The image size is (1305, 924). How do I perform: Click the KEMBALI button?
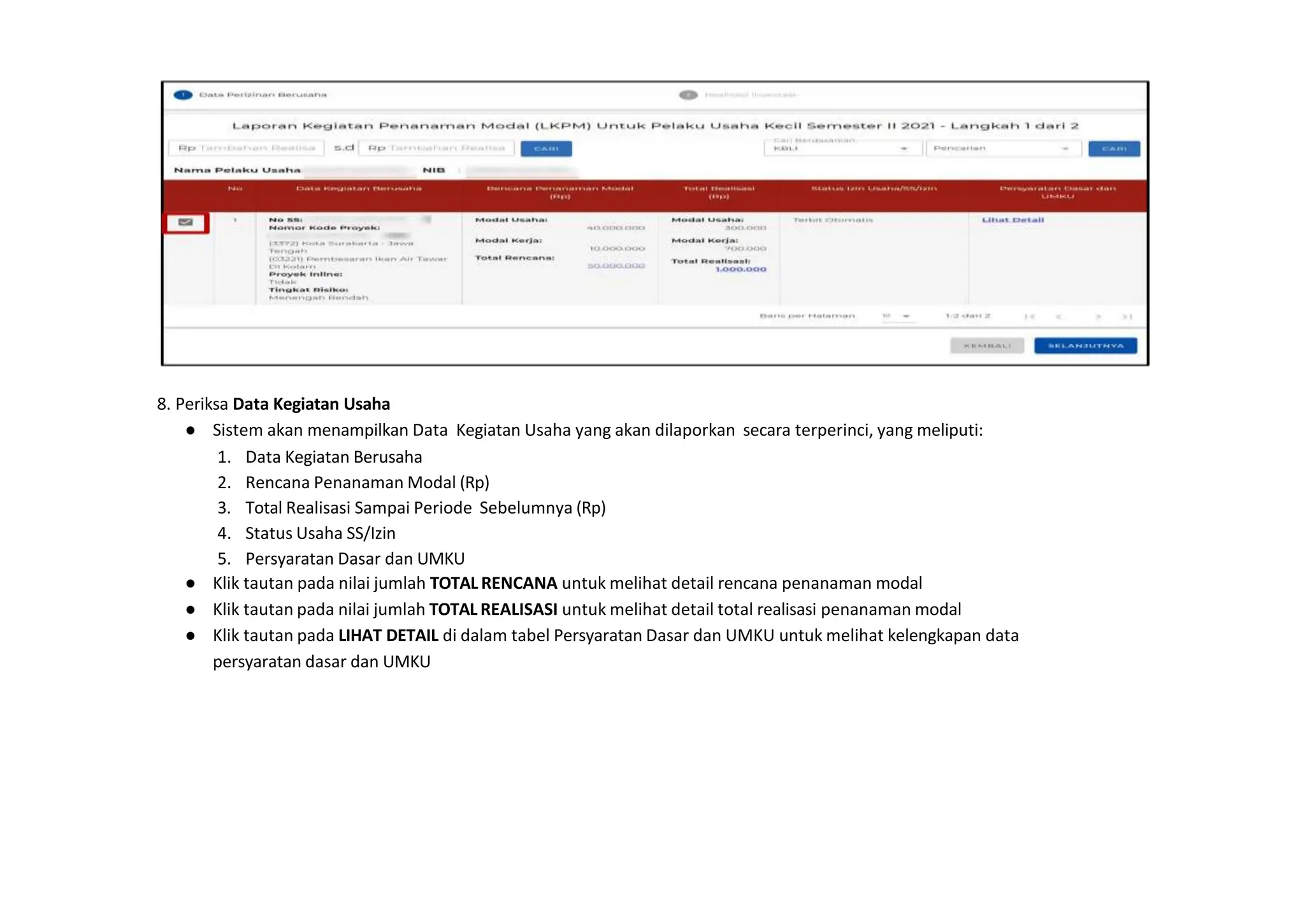(987, 345)
